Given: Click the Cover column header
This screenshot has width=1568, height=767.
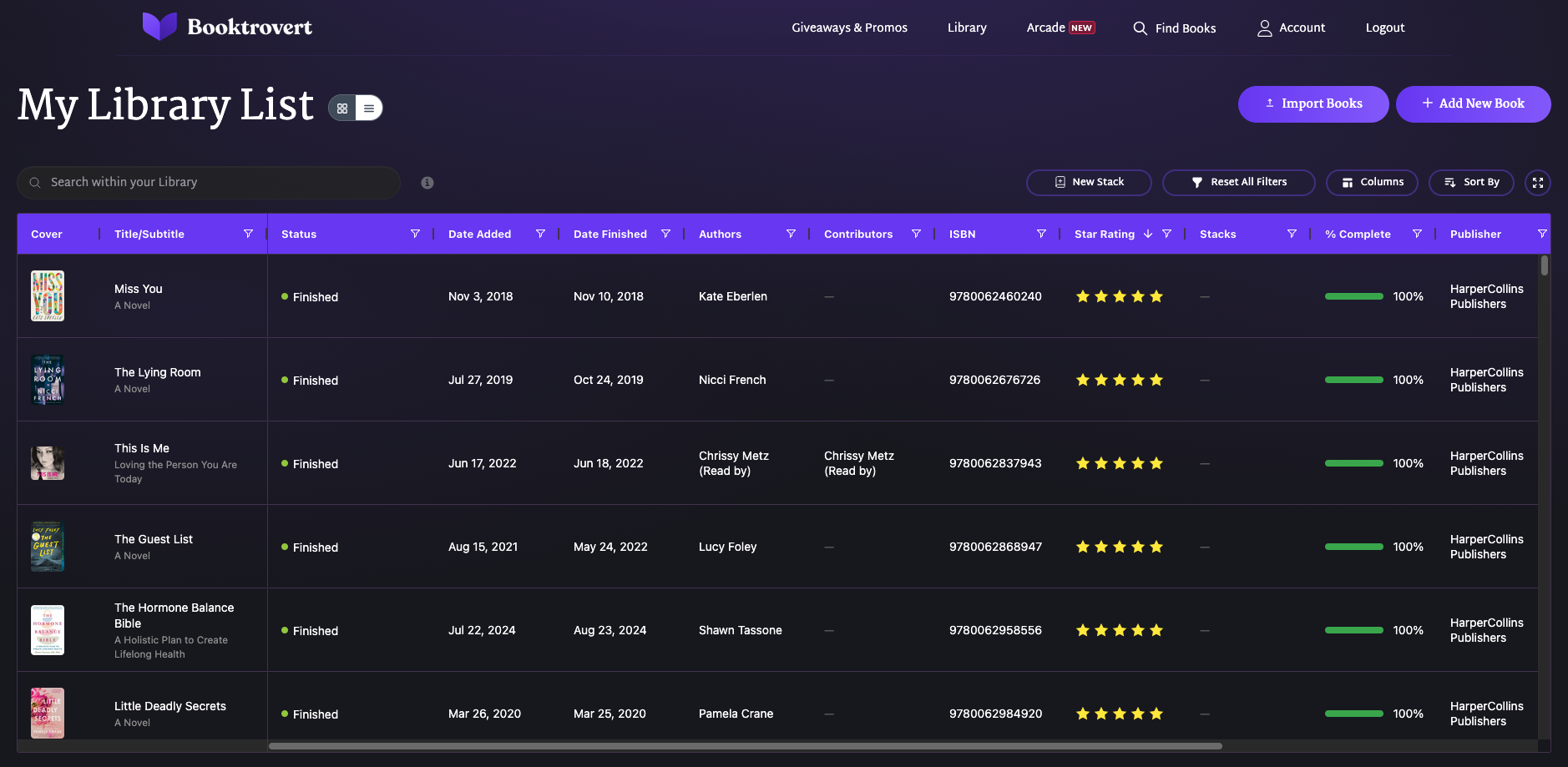Looking at the screenshot, I should click(x=47, y=234).
